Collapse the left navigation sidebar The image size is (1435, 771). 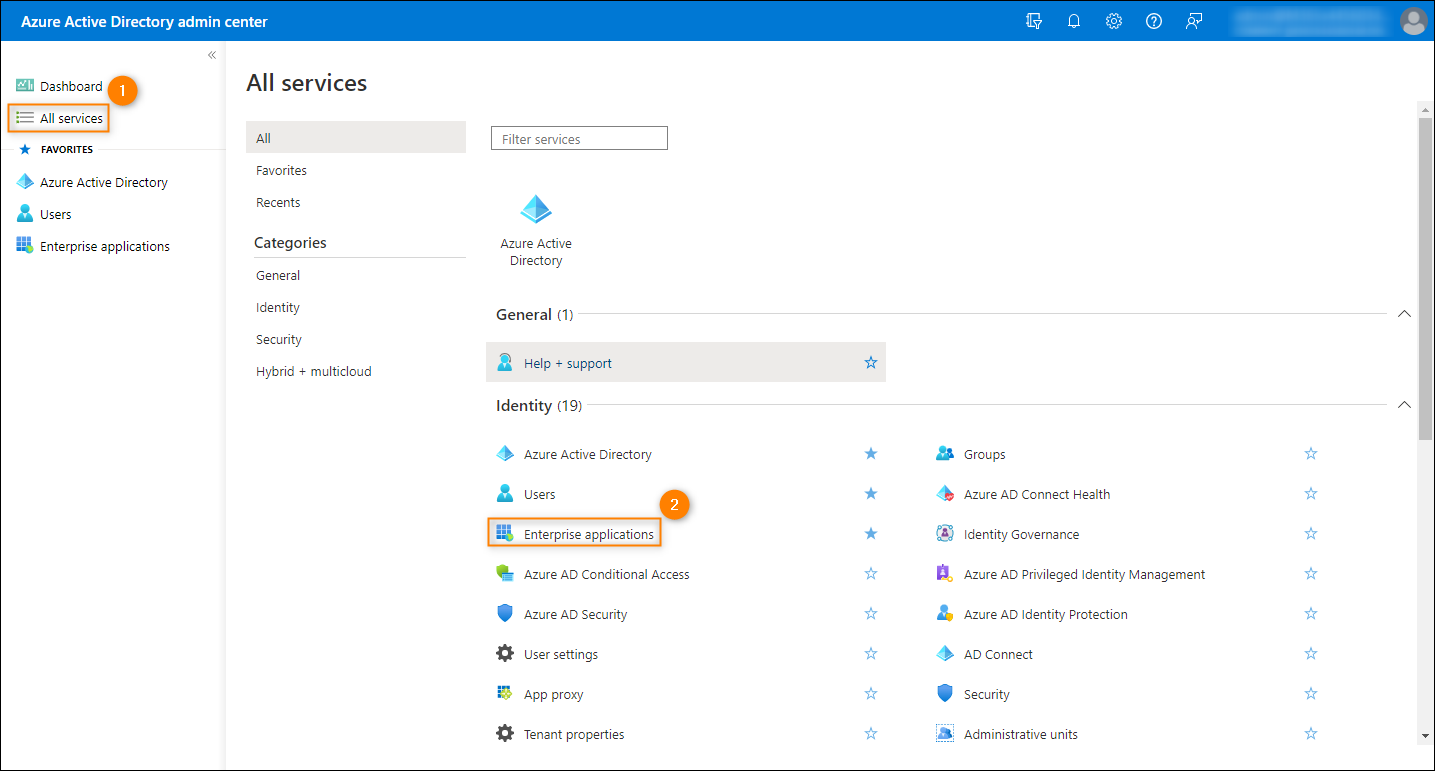coord(212,55)
